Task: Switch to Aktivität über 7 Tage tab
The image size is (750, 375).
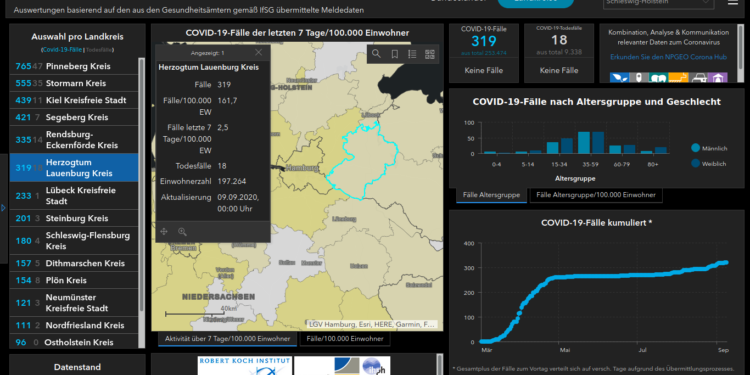Action: point(227,339)
